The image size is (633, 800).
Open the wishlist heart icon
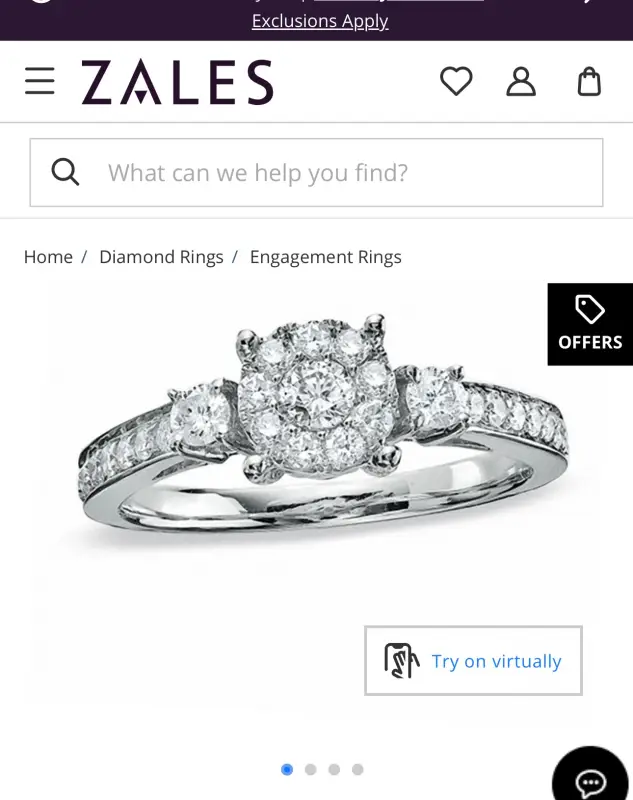point(456,81)
